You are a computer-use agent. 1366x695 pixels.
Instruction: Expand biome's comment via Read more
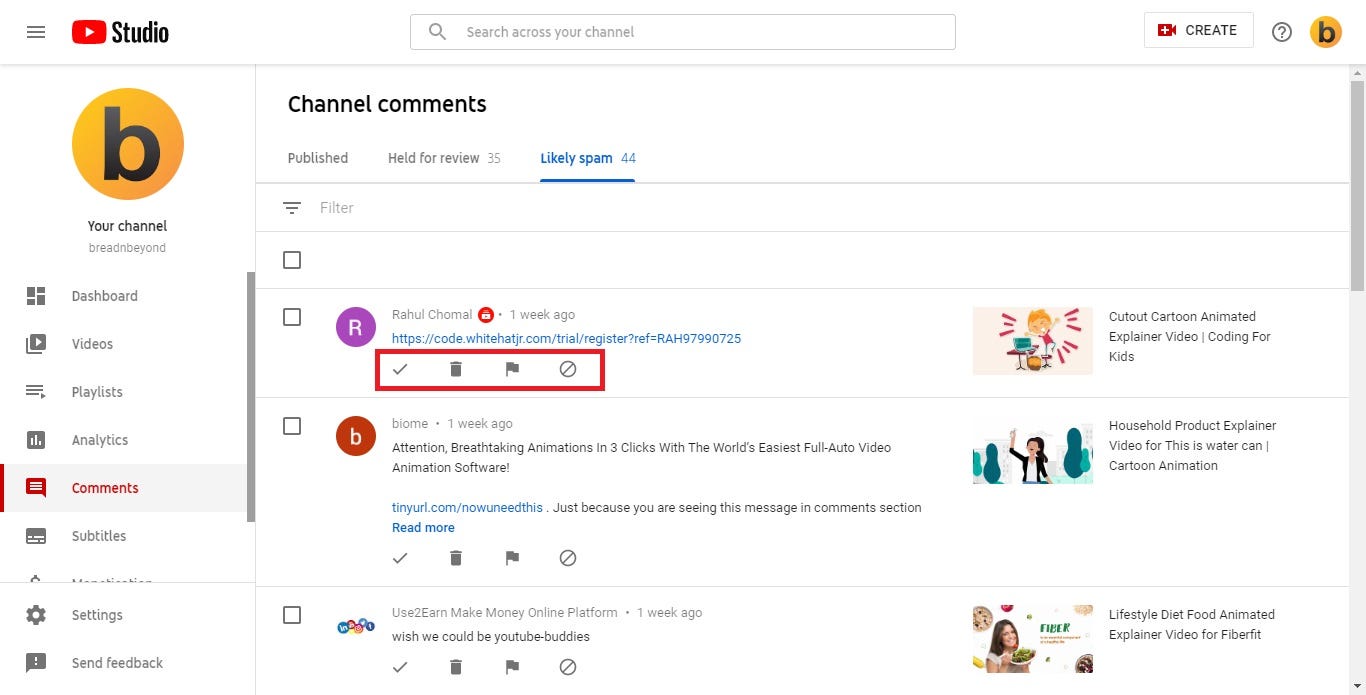423,527
